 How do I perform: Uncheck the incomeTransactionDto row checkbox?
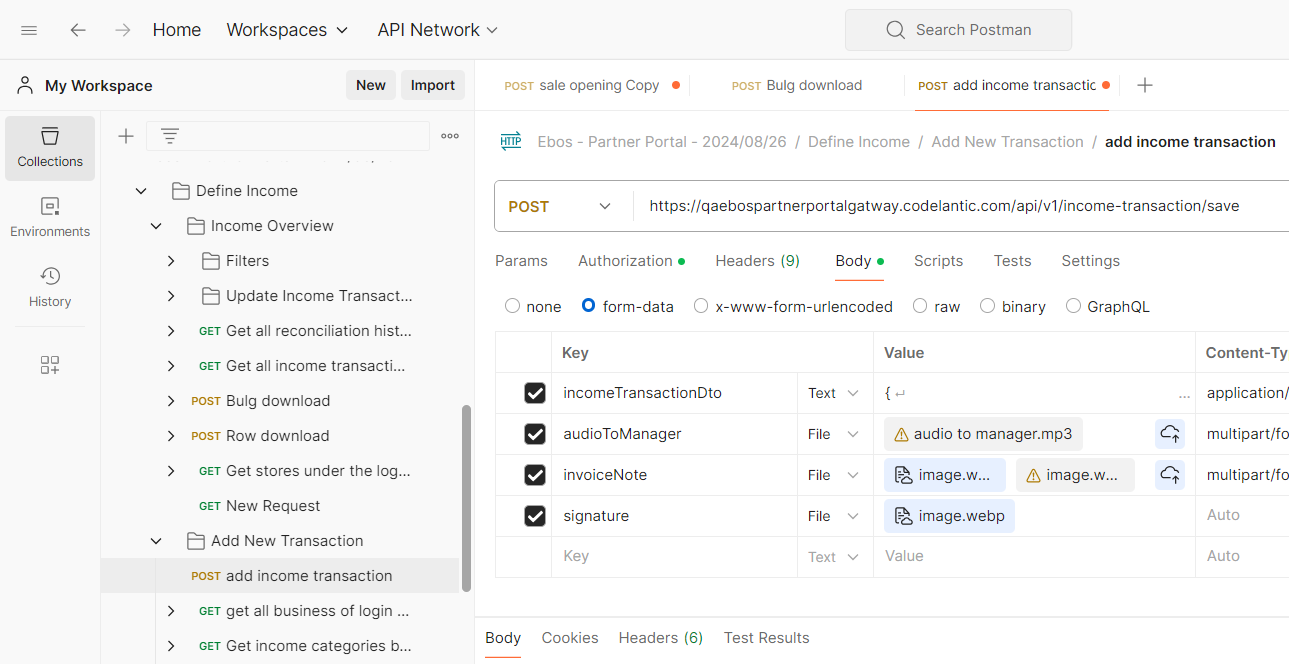[x=535, y=393]
